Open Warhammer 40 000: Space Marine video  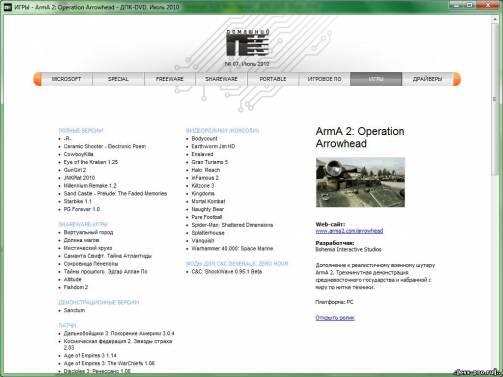pyautogui.click(x=232, y=248)
